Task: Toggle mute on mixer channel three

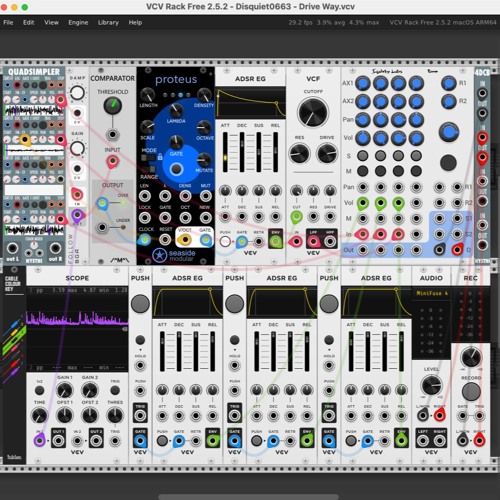Action: point(398,171)
